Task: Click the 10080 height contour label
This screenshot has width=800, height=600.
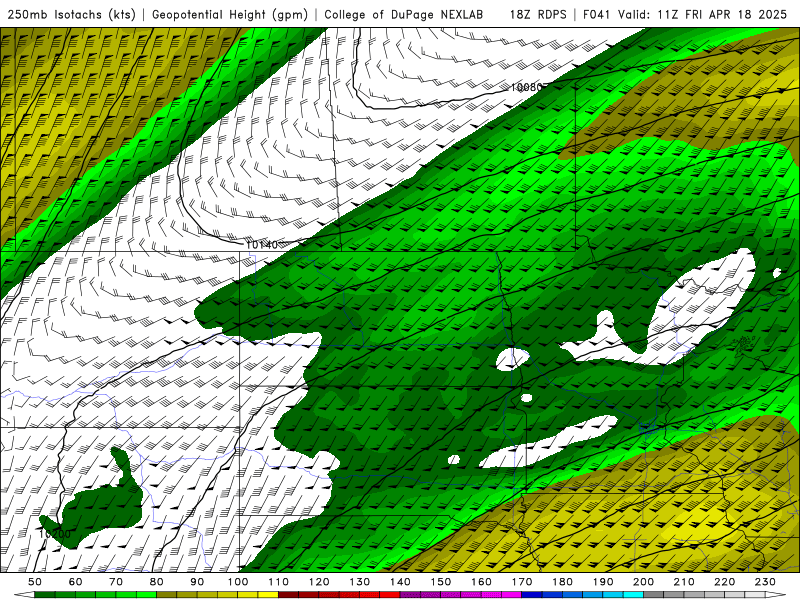Action: tap(527, 87)
